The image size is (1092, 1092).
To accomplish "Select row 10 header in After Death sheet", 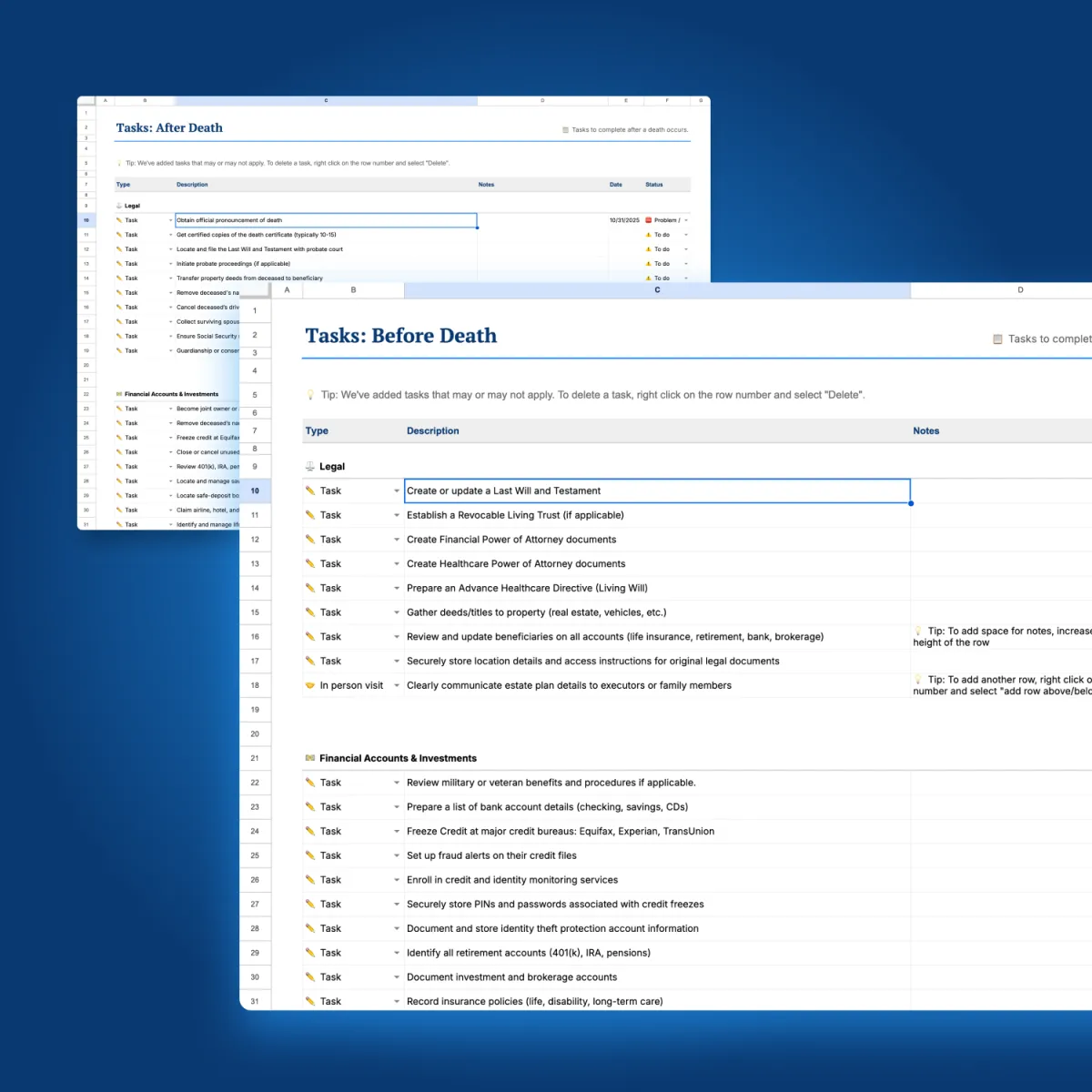I will tap(86, 220).
